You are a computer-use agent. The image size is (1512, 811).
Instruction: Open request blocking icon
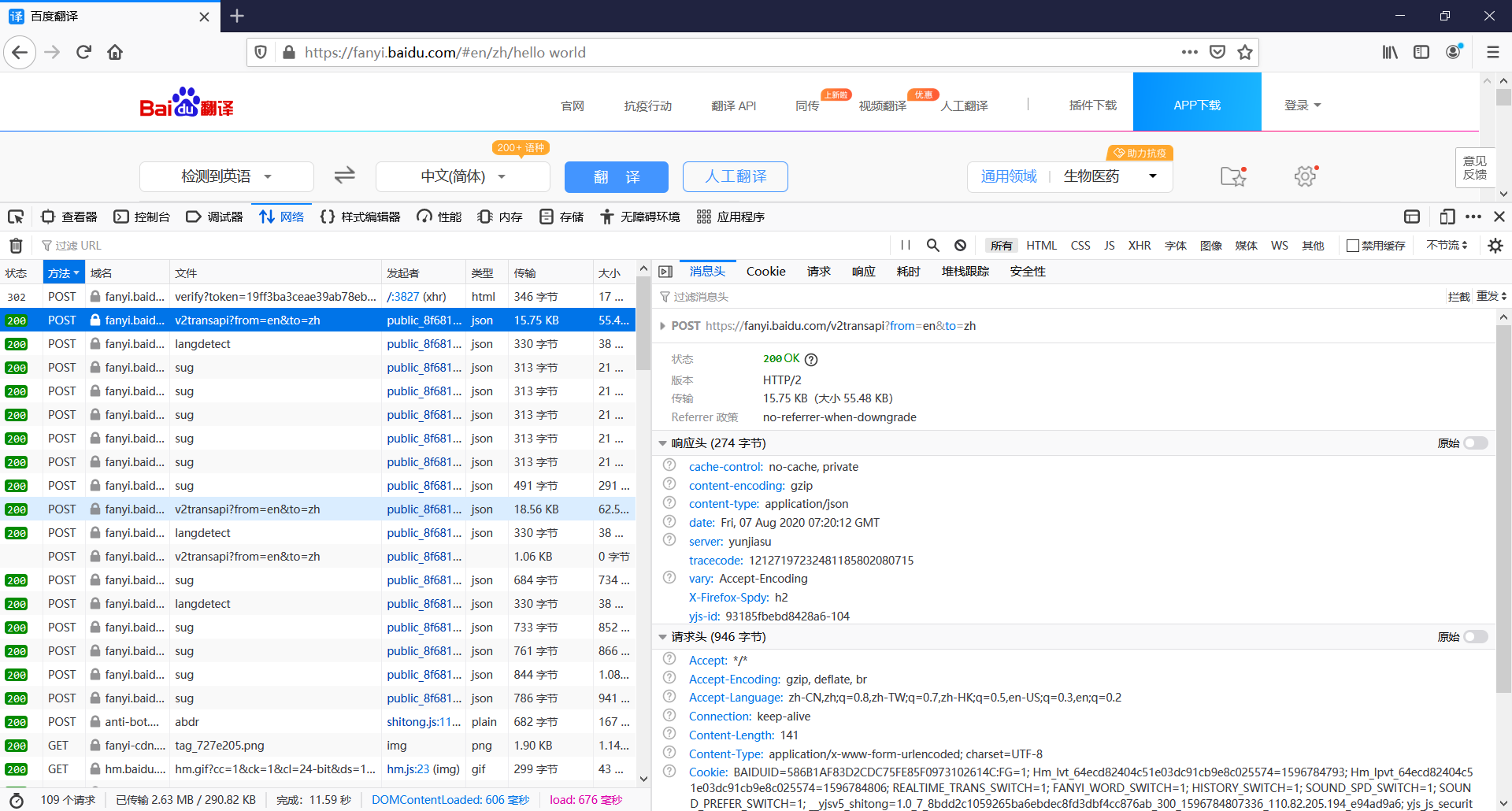pos(960,246)
